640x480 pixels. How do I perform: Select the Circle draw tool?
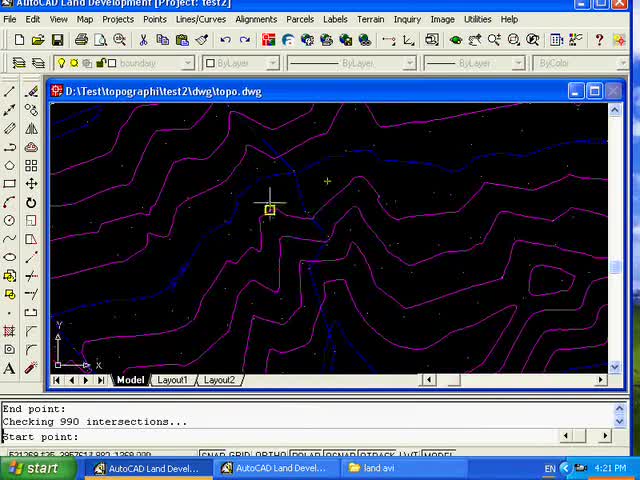[9, 220]
